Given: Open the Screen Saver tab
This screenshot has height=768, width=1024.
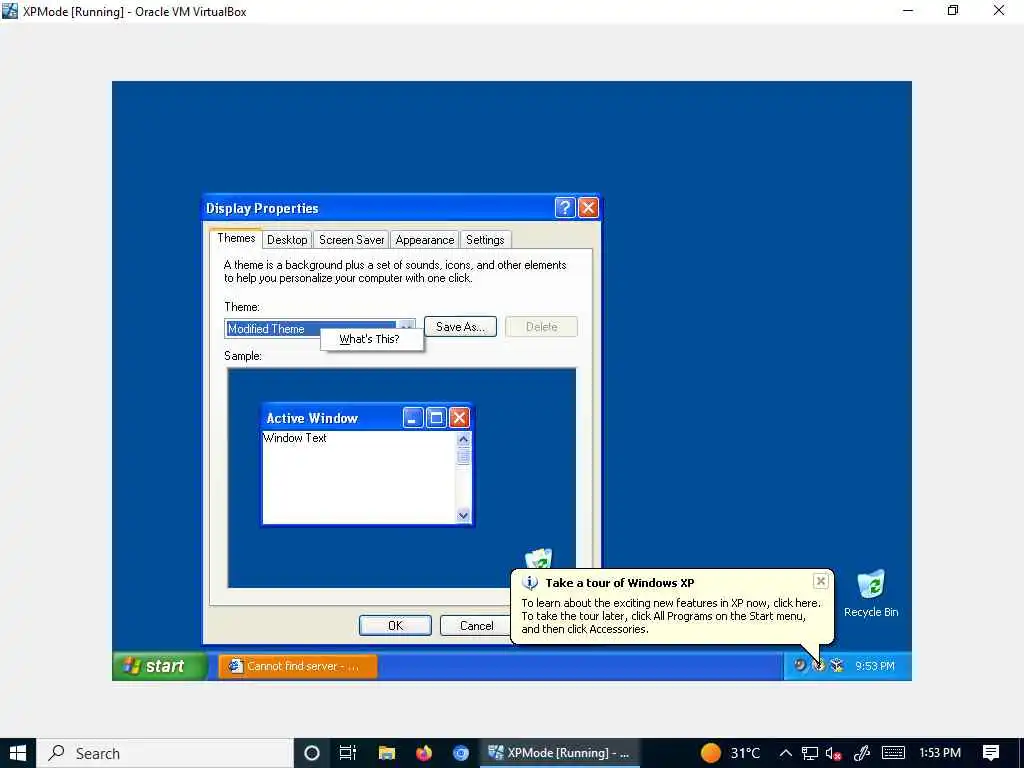Looking at the screenshot, I should coord(351,240).
